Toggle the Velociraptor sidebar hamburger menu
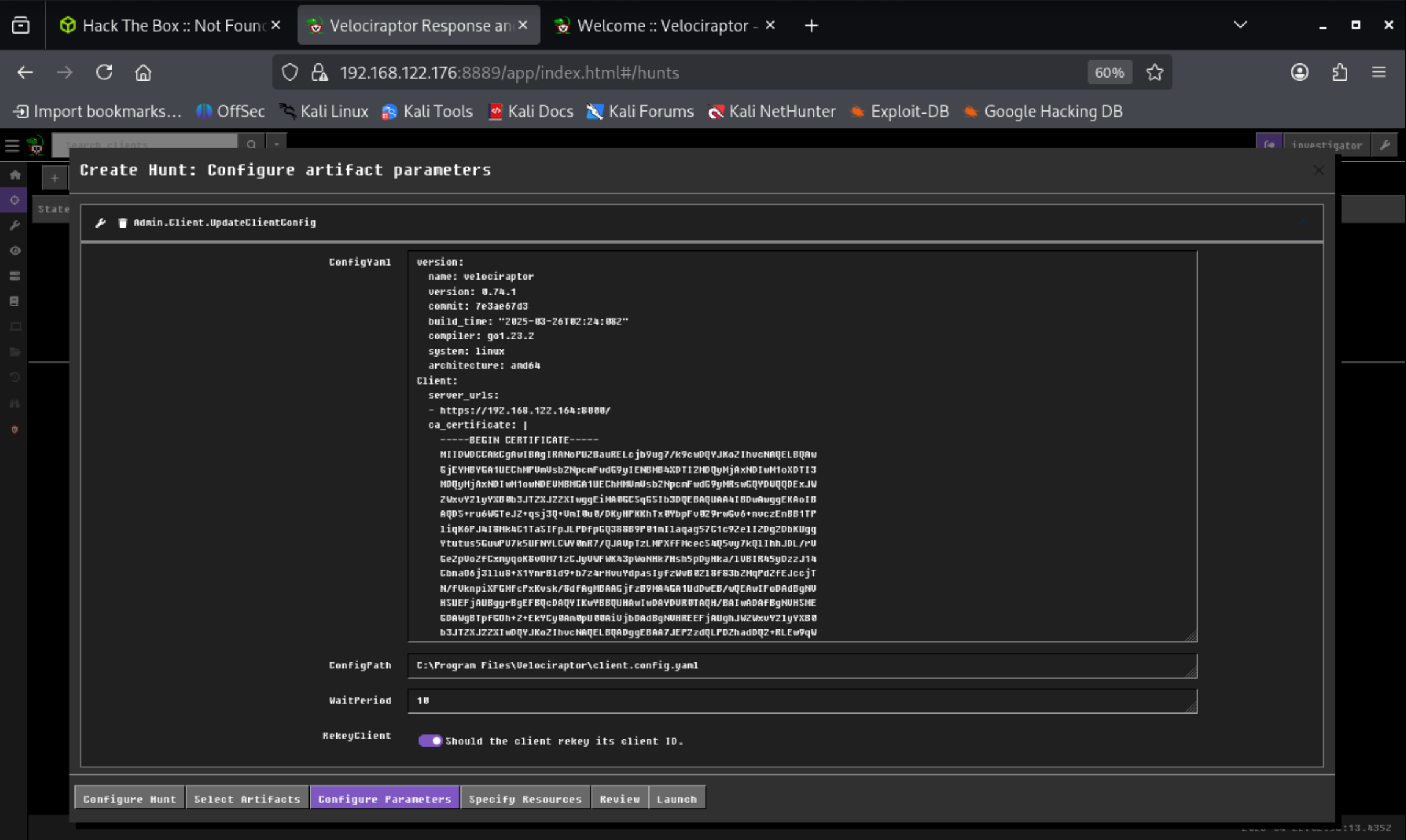Viewport: 1406px width, 840px height. (12, 146)
